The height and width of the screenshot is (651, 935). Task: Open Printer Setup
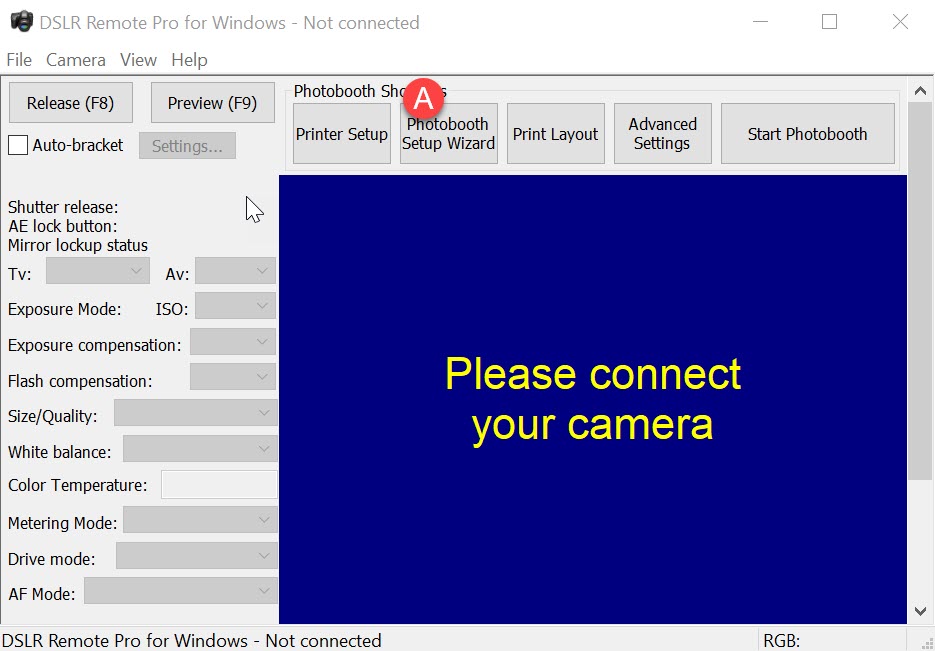click(x=342, y=134)
